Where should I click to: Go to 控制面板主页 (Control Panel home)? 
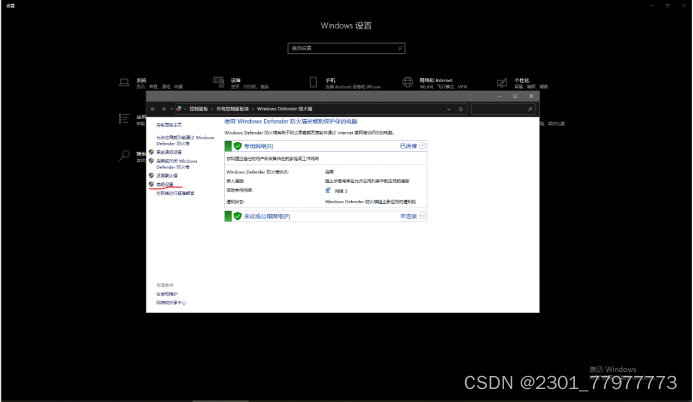coord(169,125)
